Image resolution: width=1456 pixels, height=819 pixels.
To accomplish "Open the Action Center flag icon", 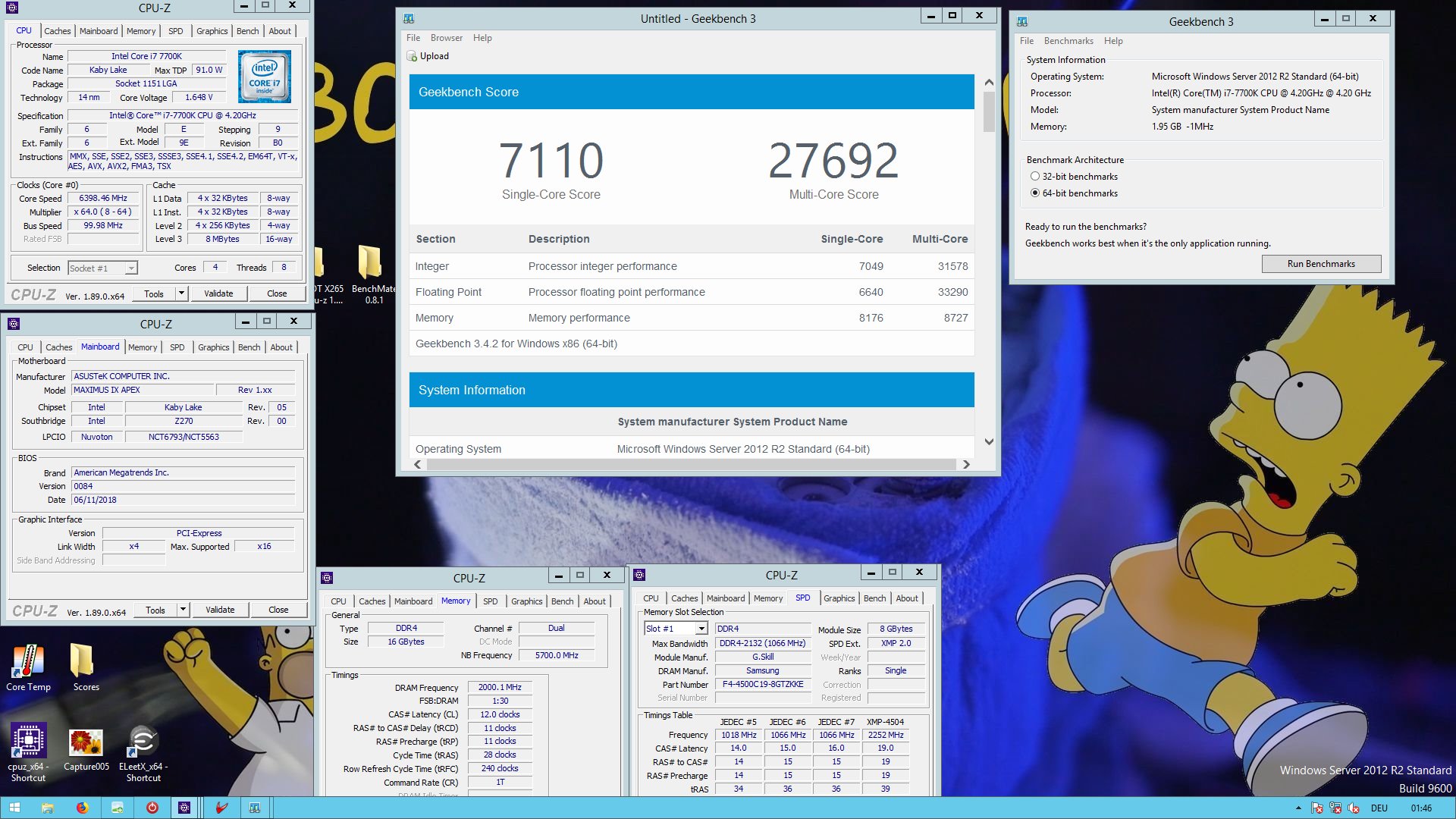I will coord(1317,808).
